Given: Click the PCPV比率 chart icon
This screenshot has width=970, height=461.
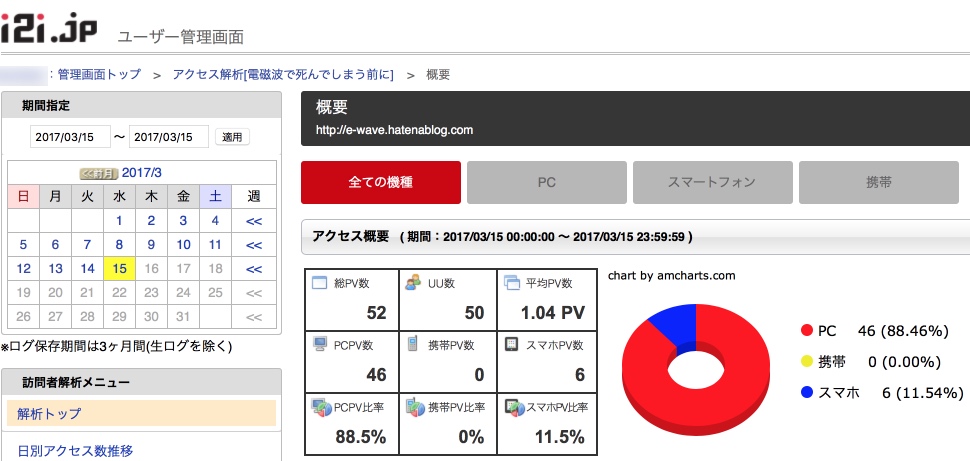Looking at the screenshot, I should pos(320,408).
